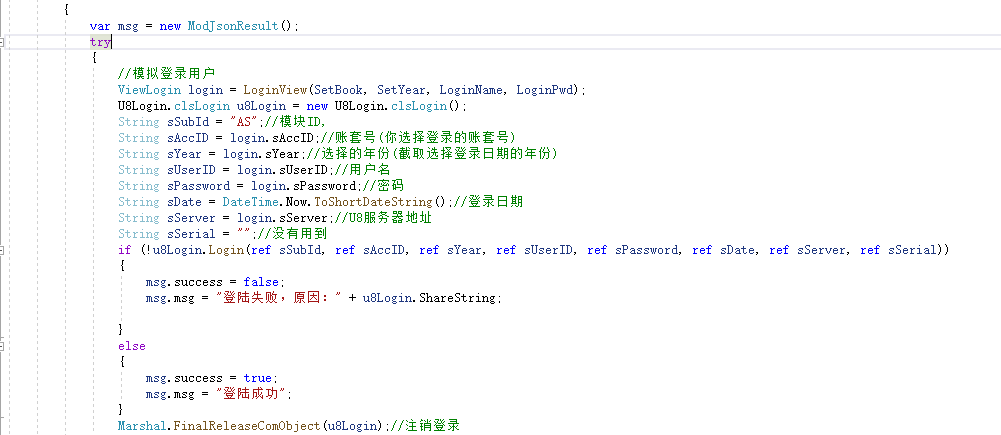Click 'ref sAccID' argument in Login call
The width and height of the screenshot is (1001, 435).
point(370,250)
